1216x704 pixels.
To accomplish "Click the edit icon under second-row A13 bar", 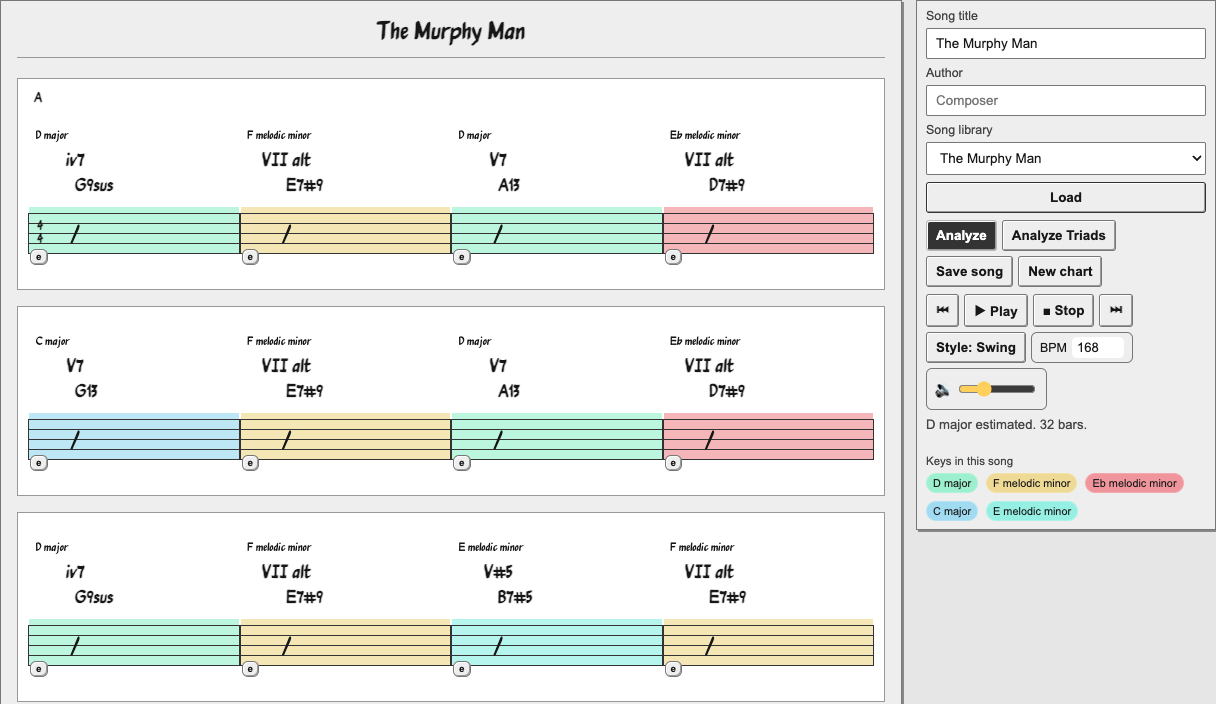I will pos(461,463).
